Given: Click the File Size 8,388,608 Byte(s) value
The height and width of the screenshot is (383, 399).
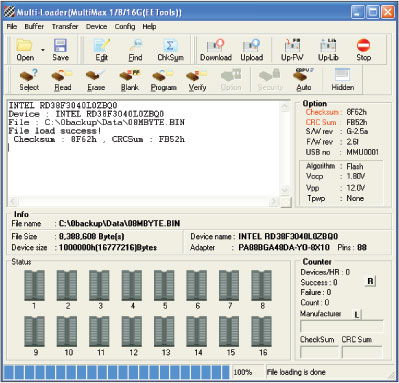Looking at the screenshot, I should pos(91,236).
